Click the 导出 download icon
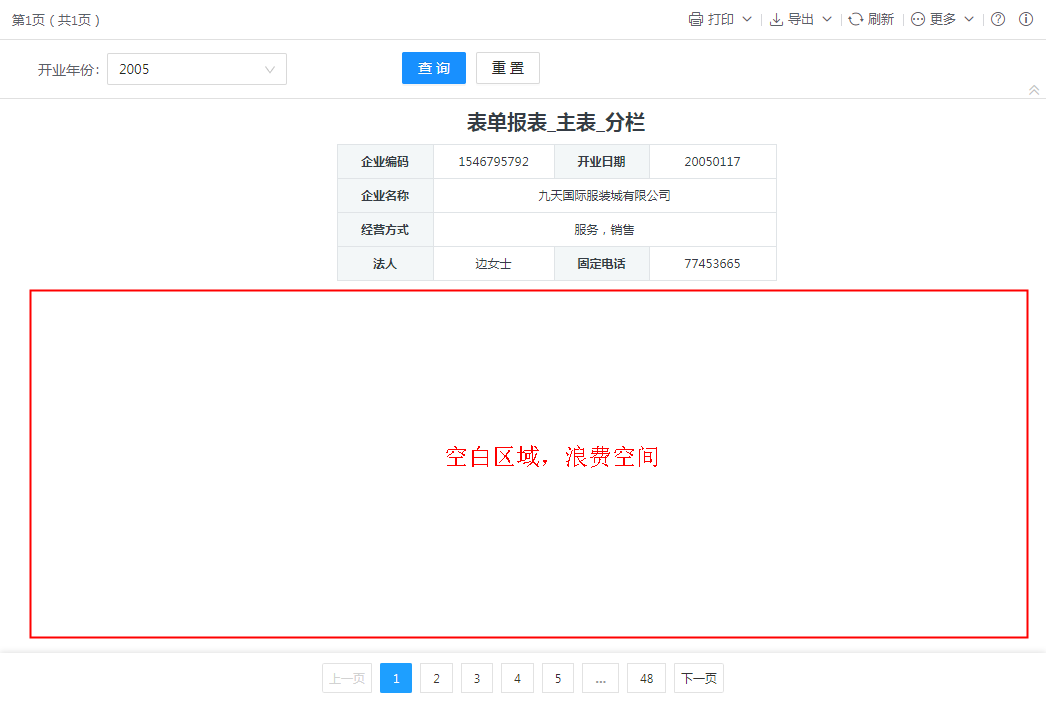Viewport: 1046px width, 702px height. pos(776,20)
